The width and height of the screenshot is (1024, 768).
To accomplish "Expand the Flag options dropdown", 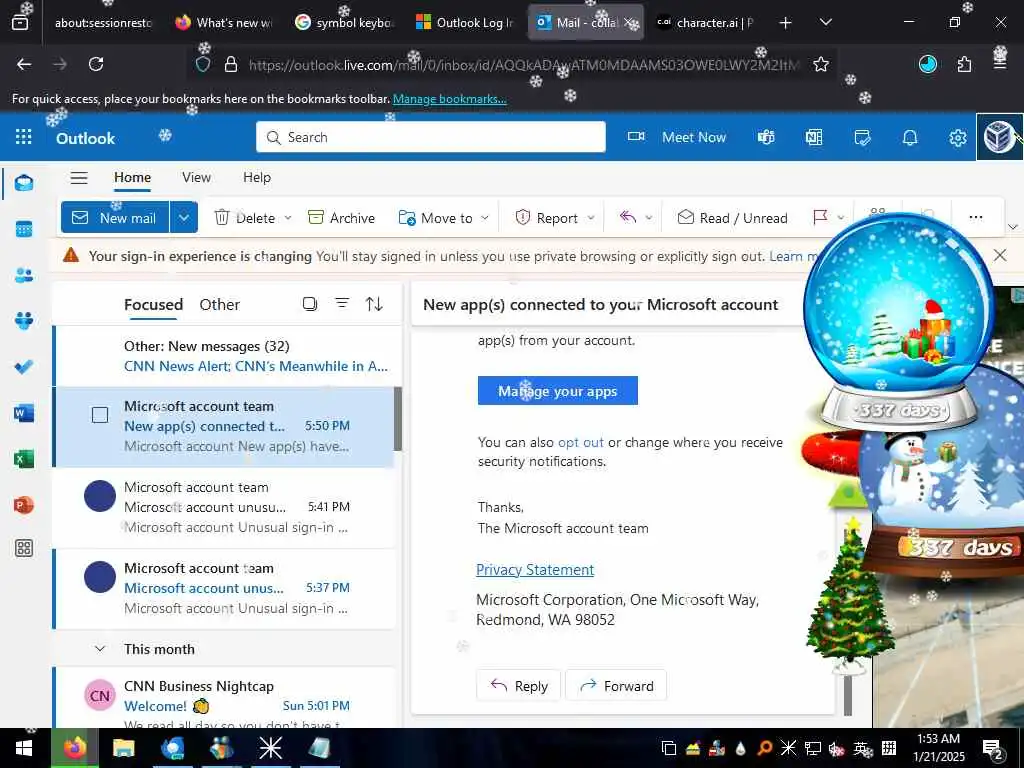I will [840, 217].
